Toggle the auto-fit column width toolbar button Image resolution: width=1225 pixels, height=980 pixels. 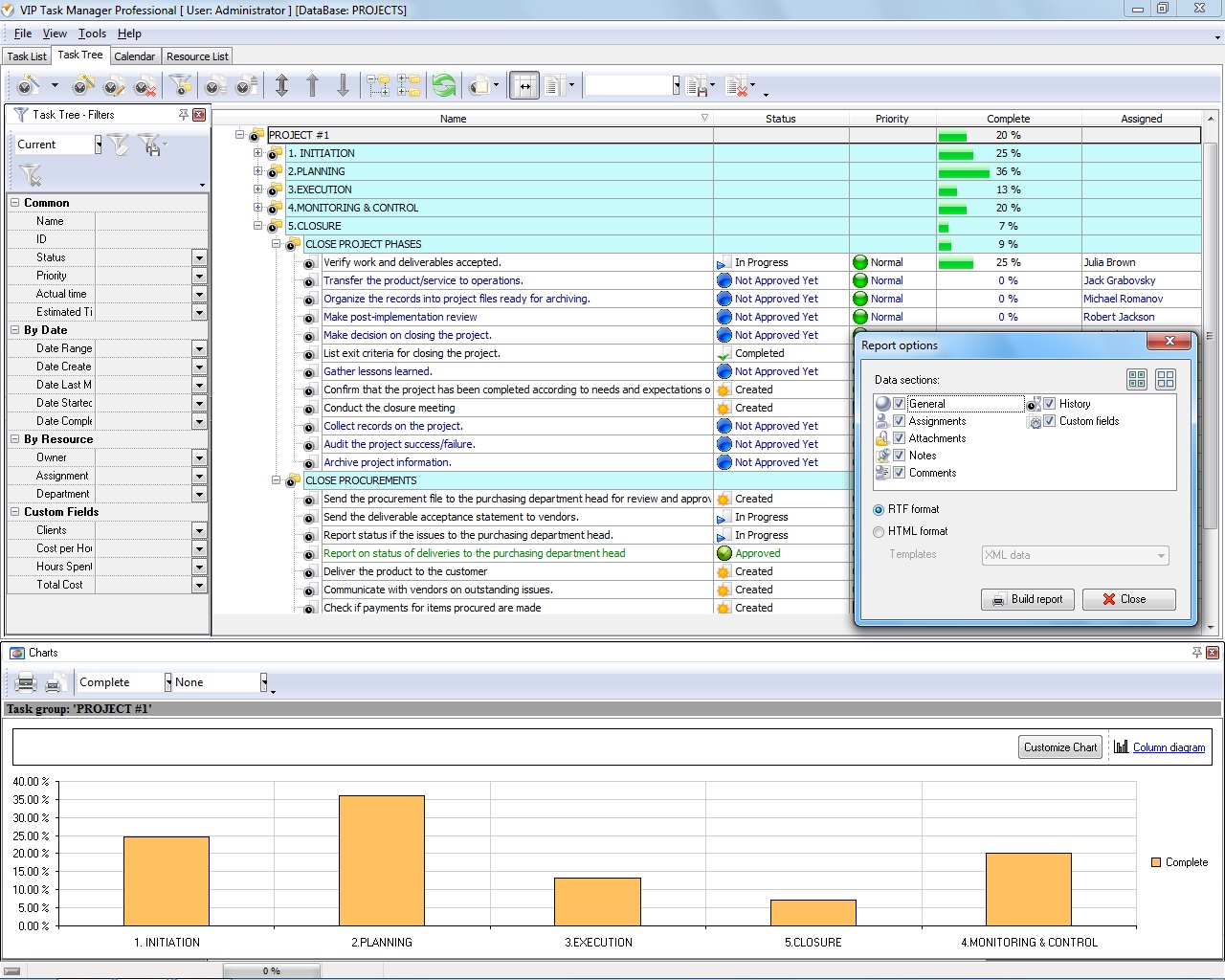click(523, 86)
